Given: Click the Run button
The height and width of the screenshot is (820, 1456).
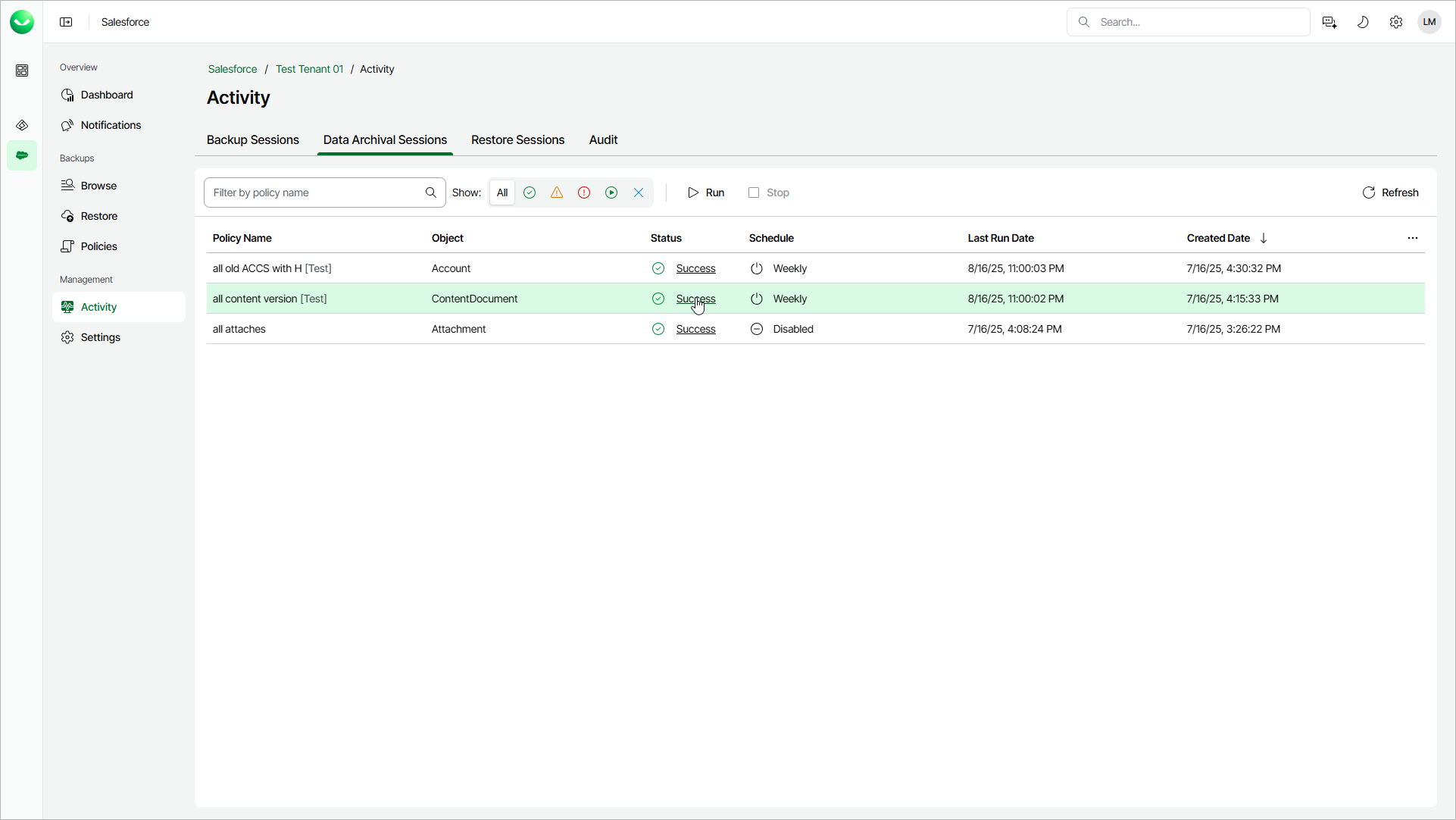Looking at the screenshot, I should tap(705, 192).
